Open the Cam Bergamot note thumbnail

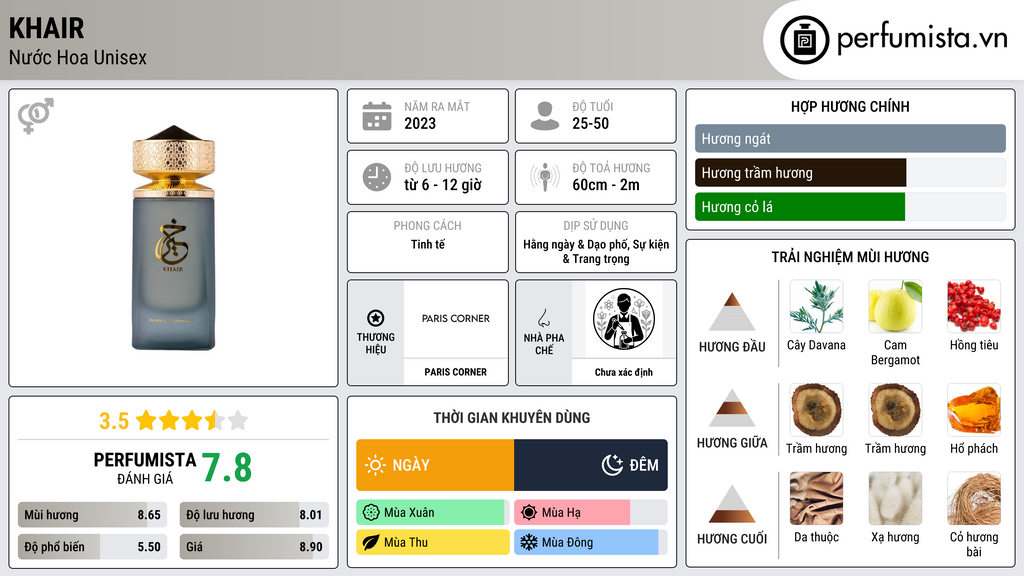click(x=895, y=306)
